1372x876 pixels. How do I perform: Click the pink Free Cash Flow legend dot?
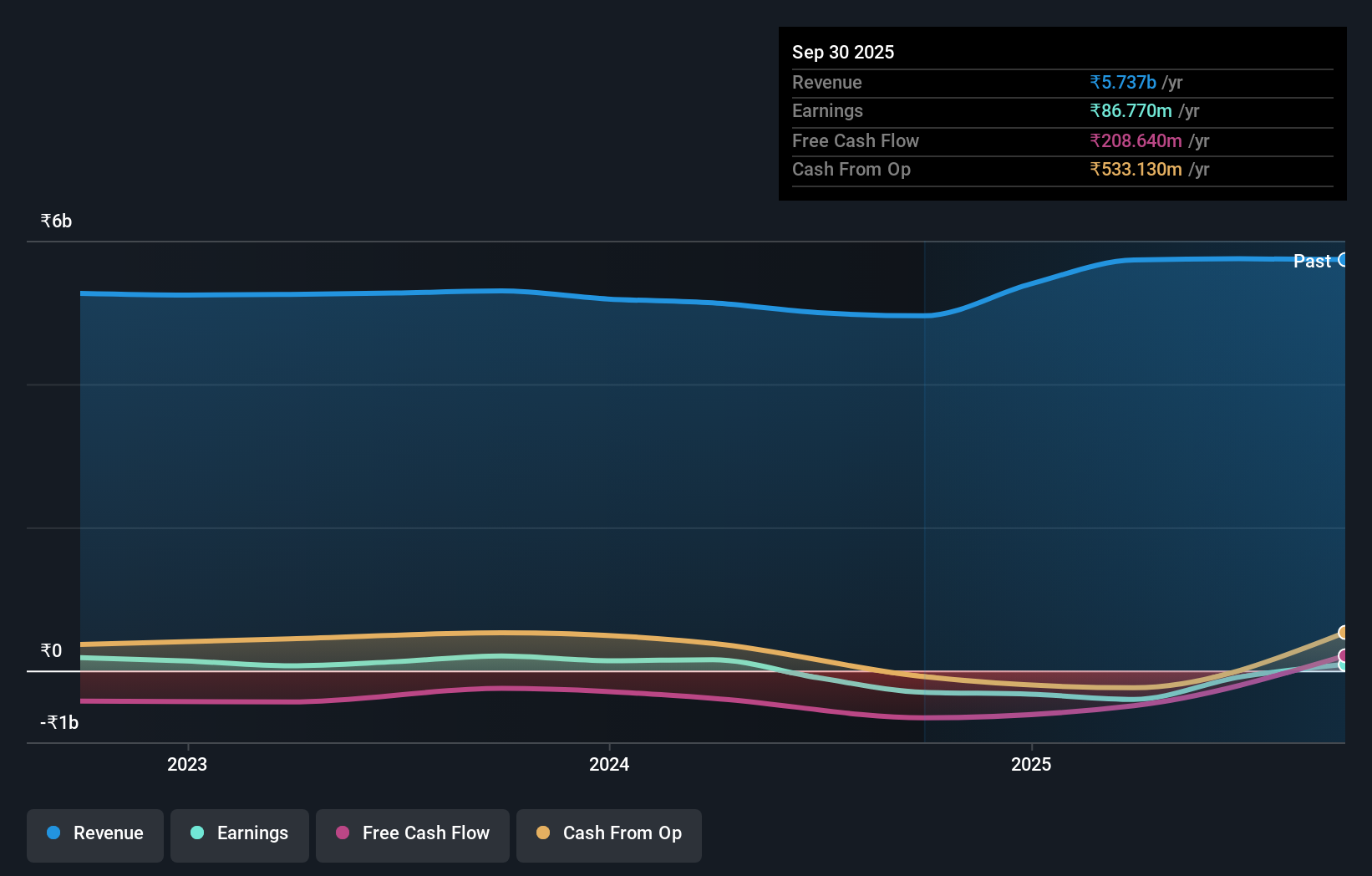(342, 833)
